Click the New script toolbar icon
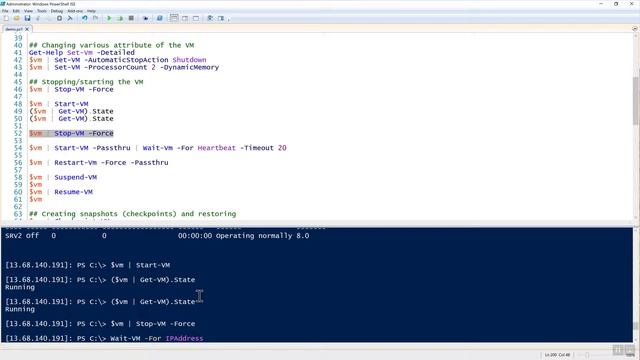 [6, 18]
